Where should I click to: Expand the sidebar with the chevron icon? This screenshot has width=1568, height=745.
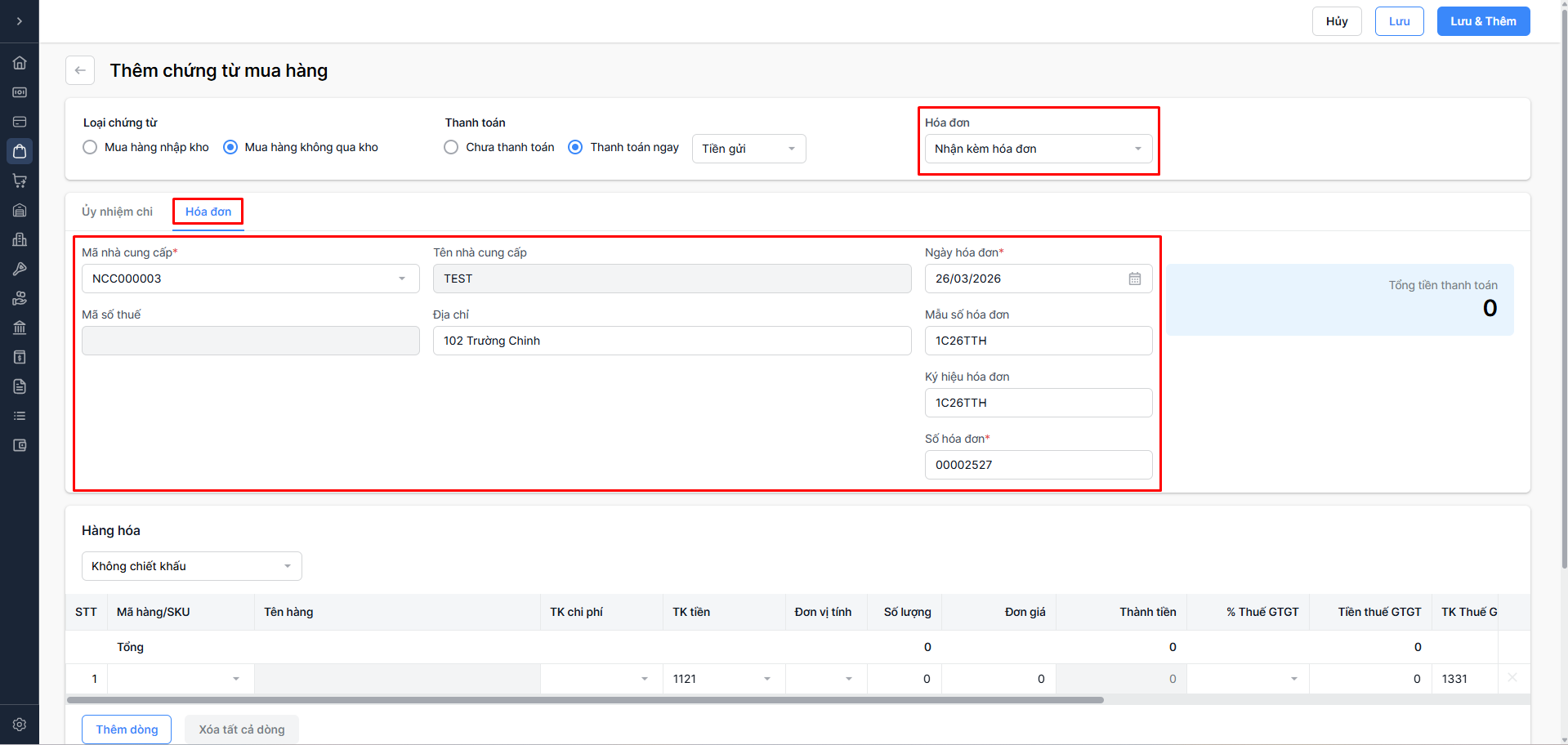coord(20,21)
